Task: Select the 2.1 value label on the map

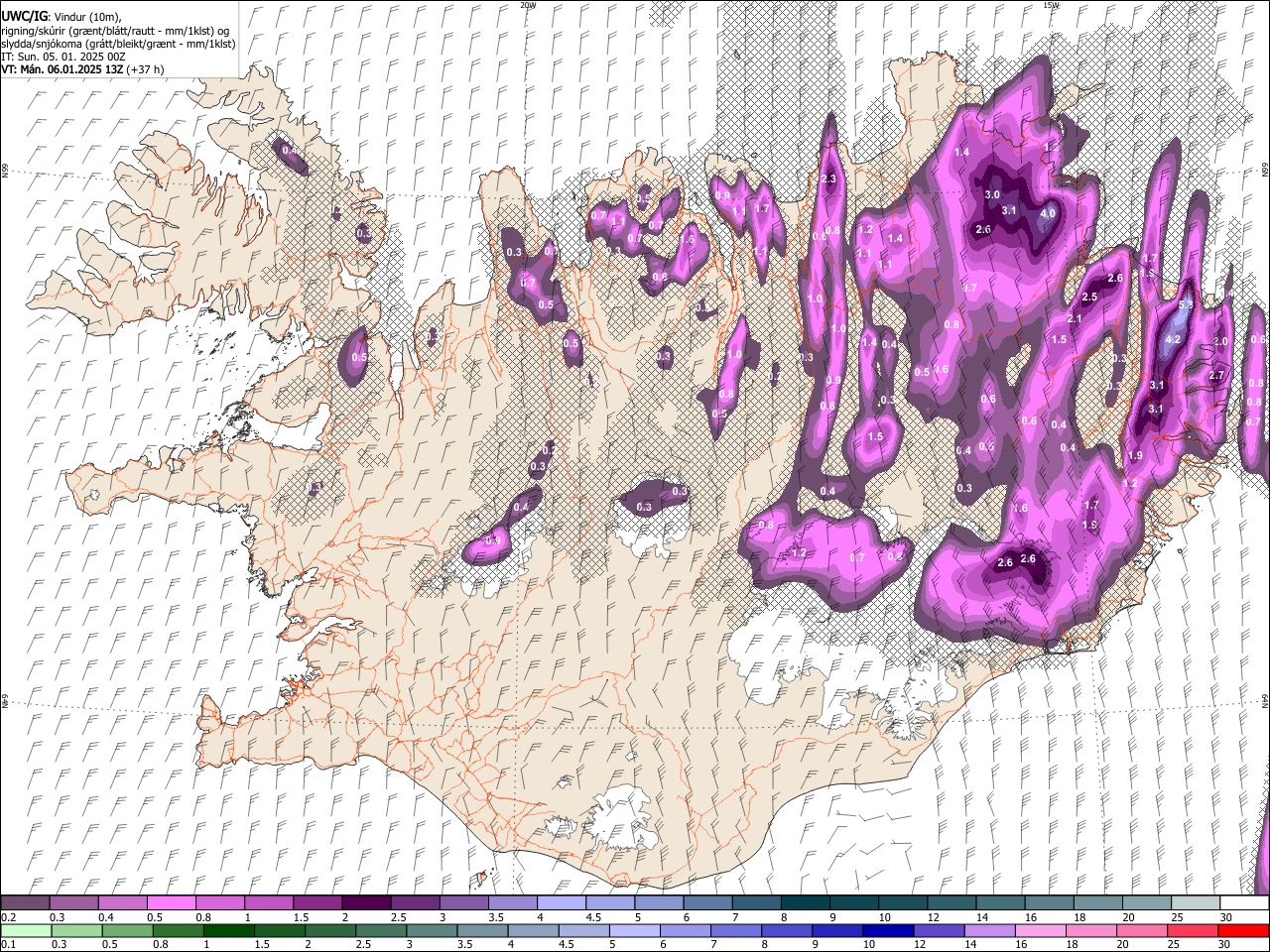Action: 1075,319
